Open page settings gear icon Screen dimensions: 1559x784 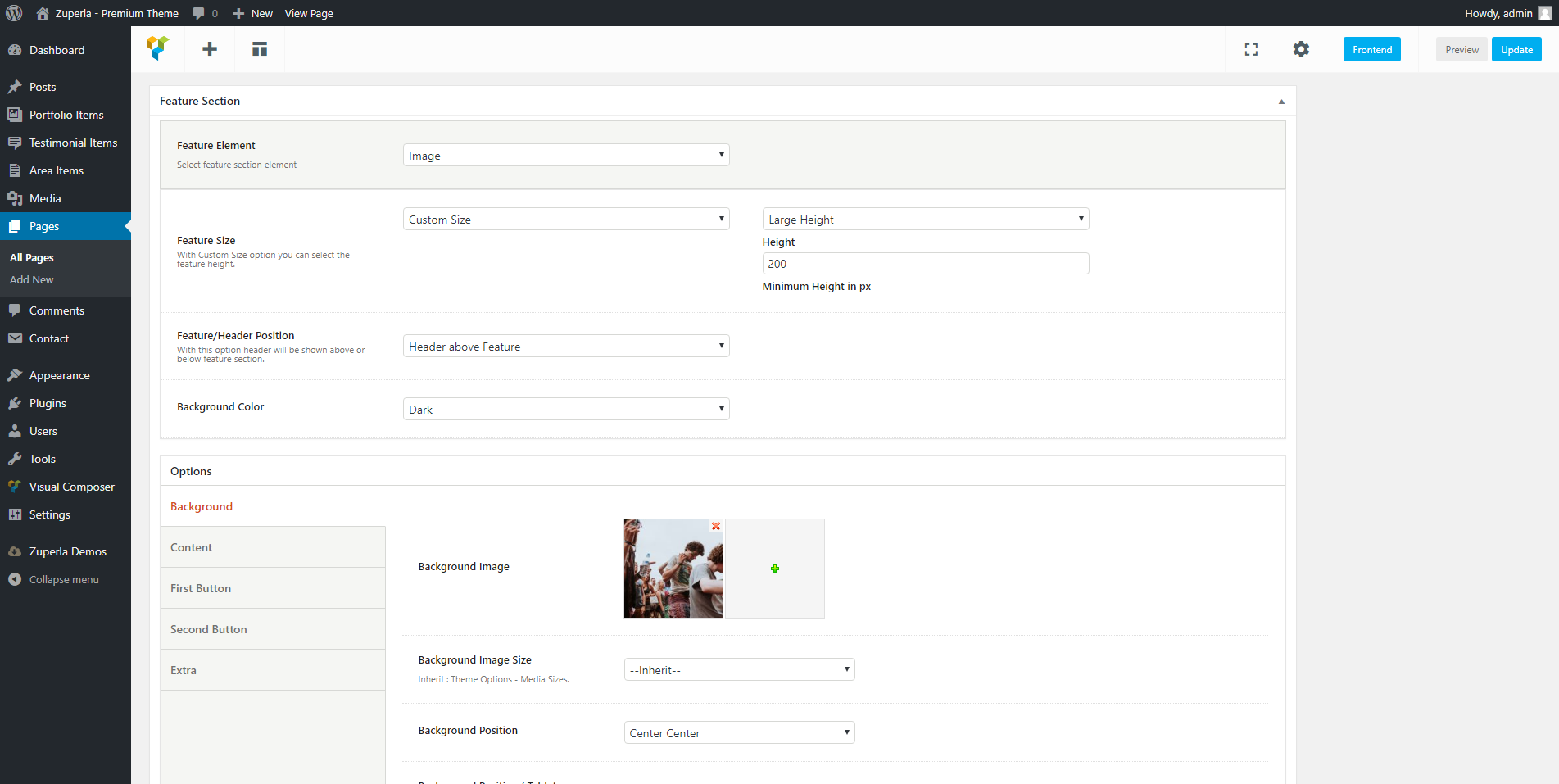(1301, 49)
